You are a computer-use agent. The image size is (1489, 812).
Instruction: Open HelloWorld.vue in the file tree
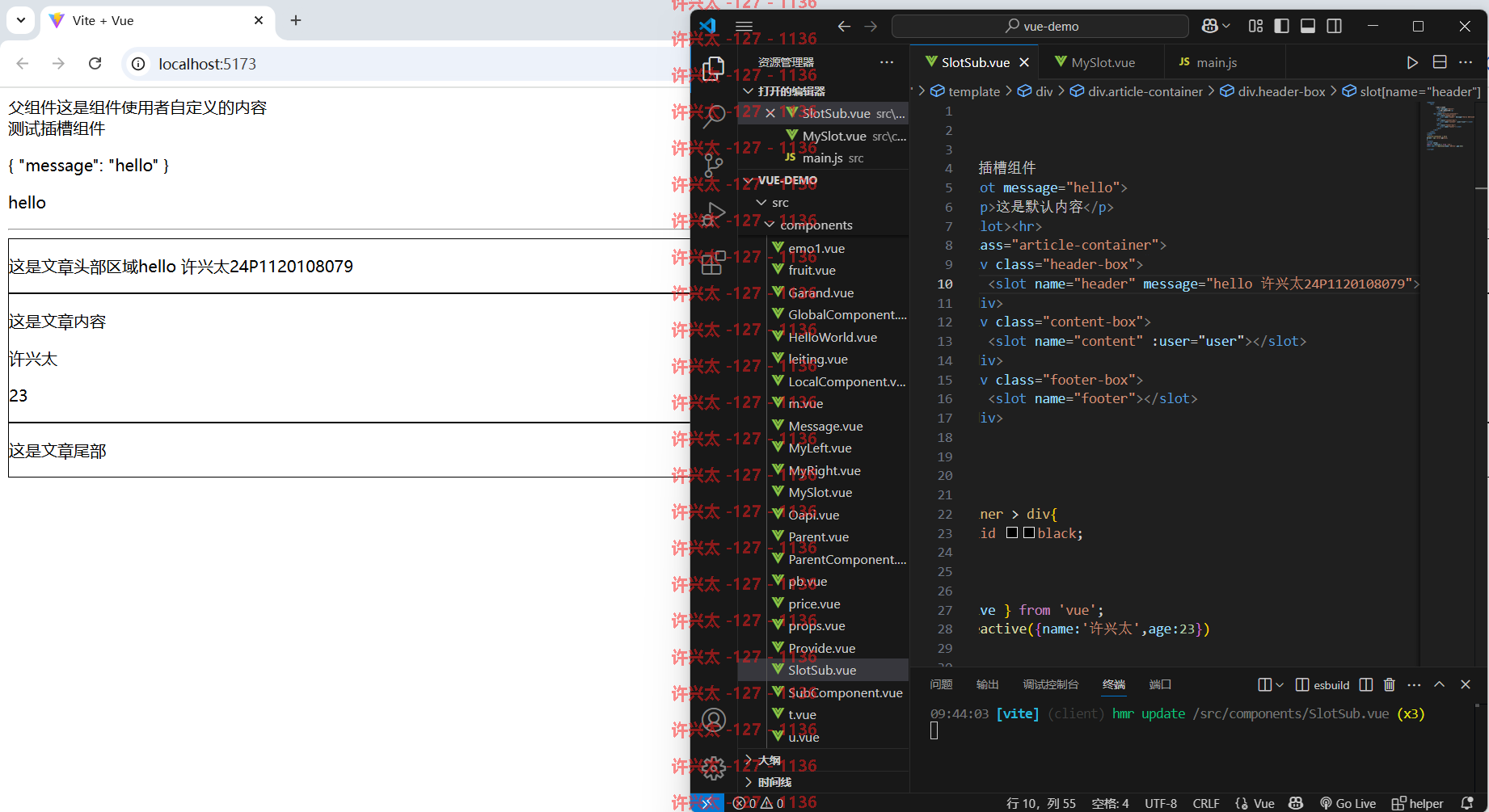coord(823,337)
